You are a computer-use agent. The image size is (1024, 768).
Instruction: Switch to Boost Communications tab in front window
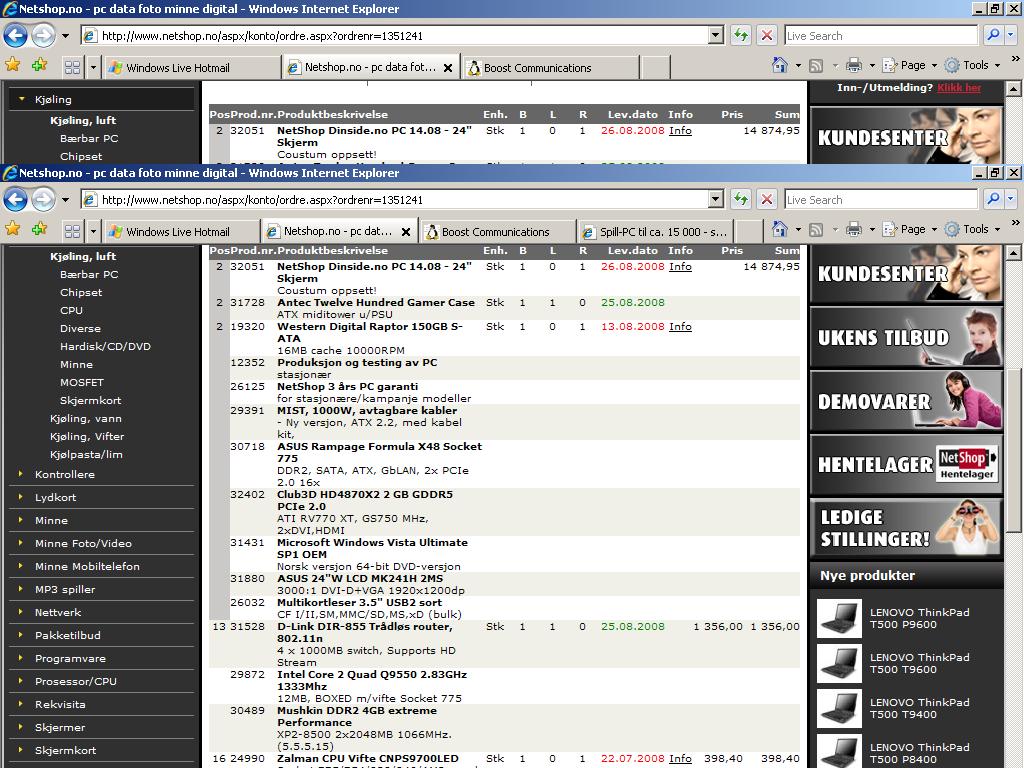click(498, 232)
